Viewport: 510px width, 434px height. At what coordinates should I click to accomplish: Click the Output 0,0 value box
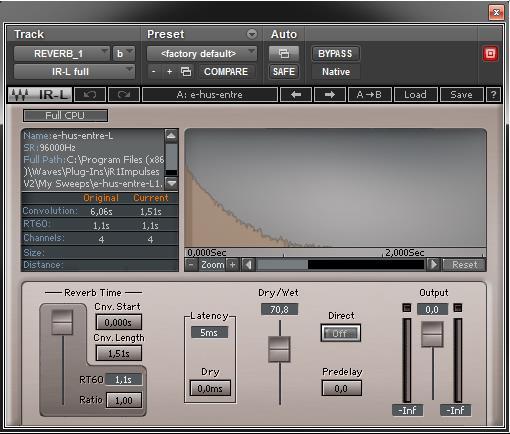click(432, 310)
